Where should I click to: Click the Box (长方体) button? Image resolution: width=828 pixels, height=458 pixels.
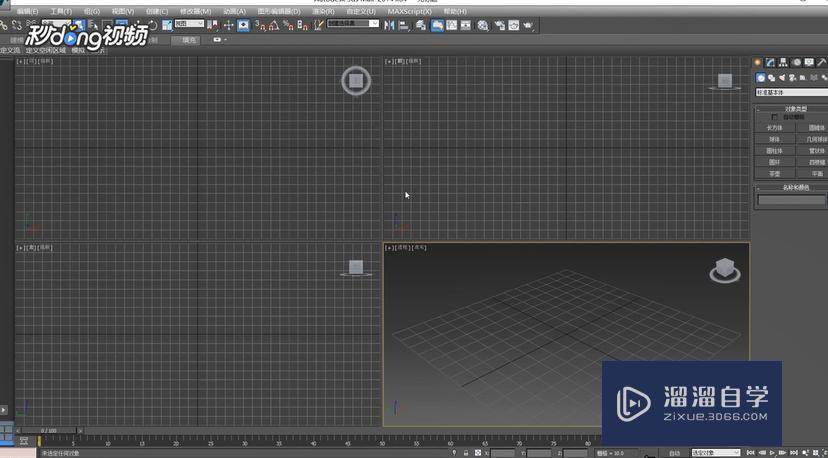[775, 128]
